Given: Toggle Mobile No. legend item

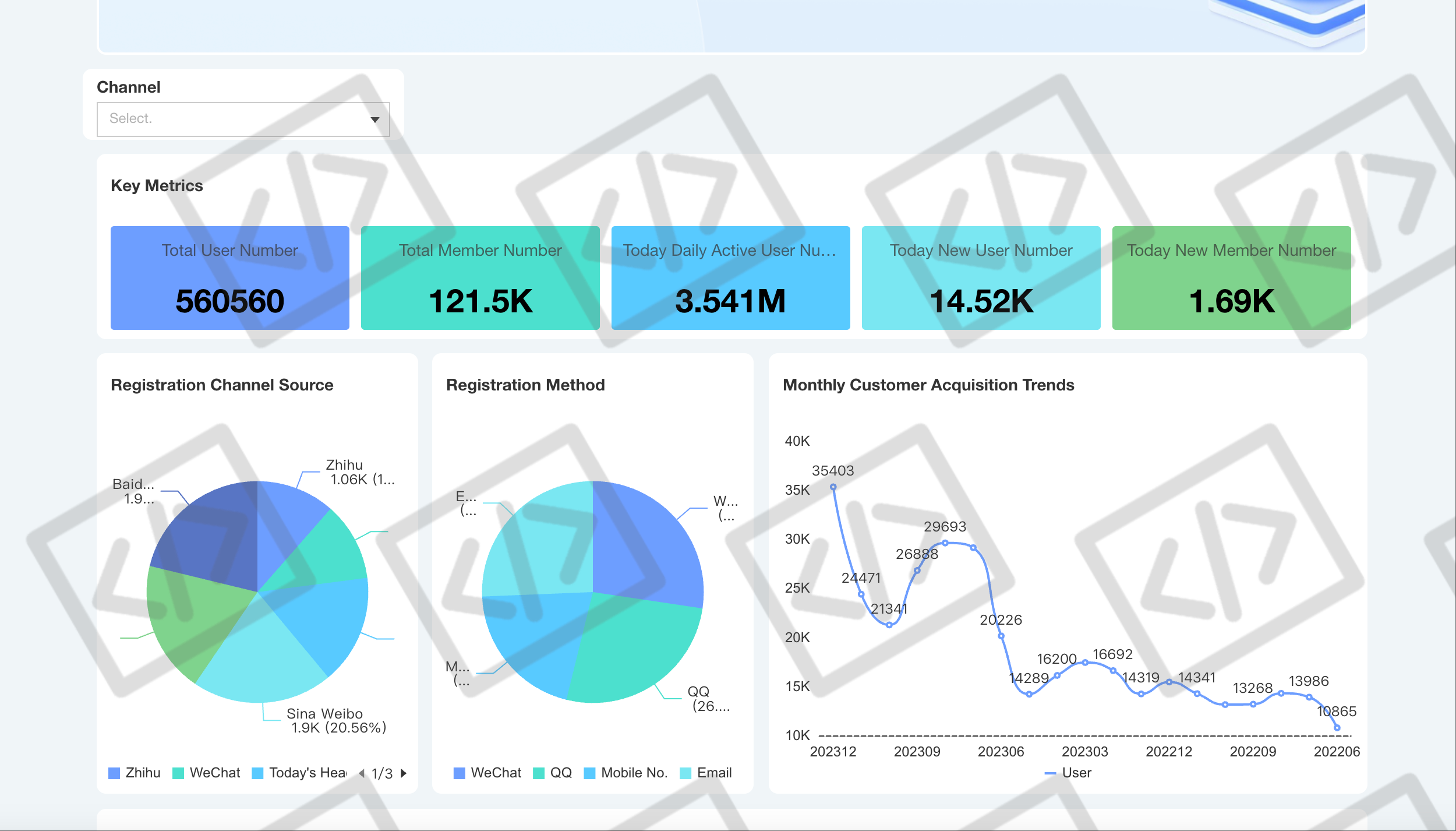Looking at the screenshot, I should point(625,773).
